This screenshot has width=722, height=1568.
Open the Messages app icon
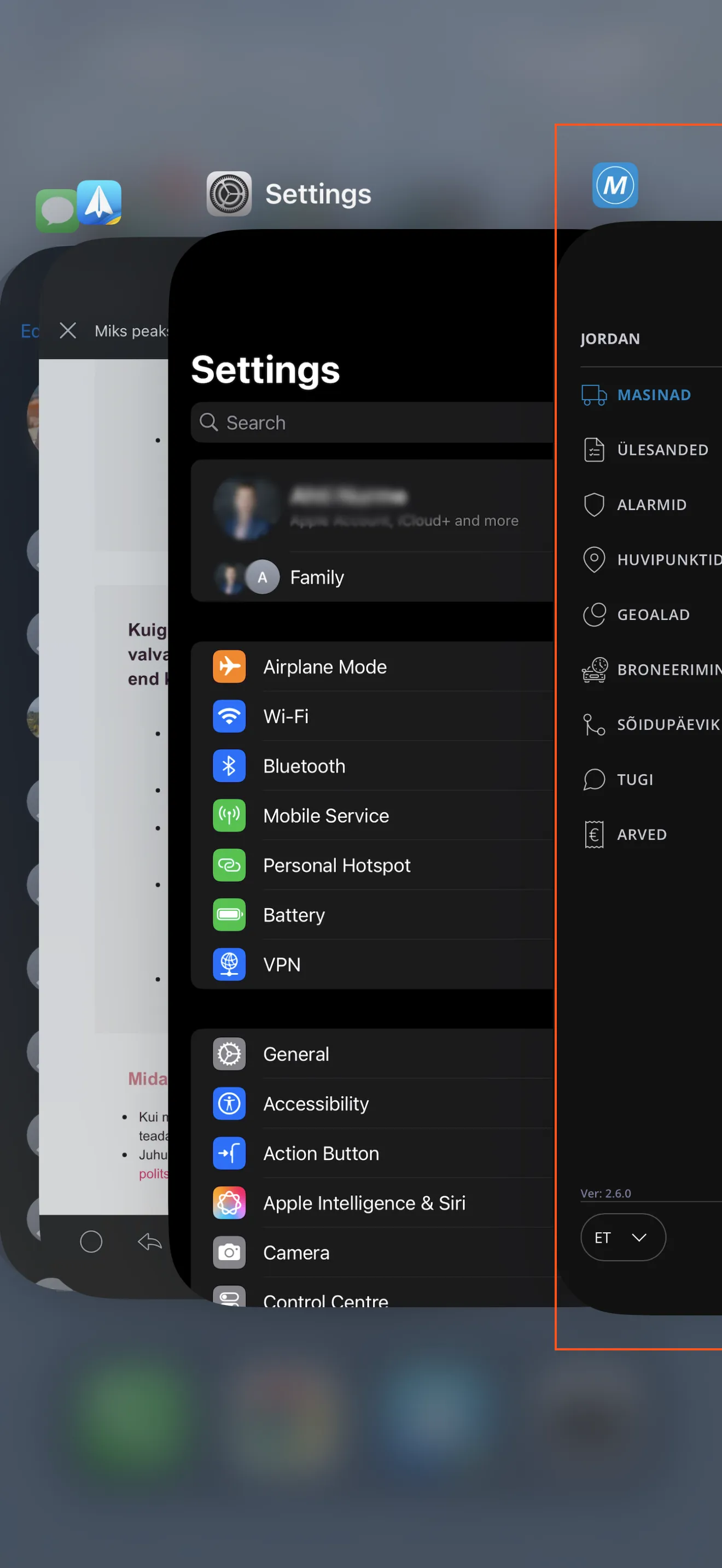[x=56, y=210]
